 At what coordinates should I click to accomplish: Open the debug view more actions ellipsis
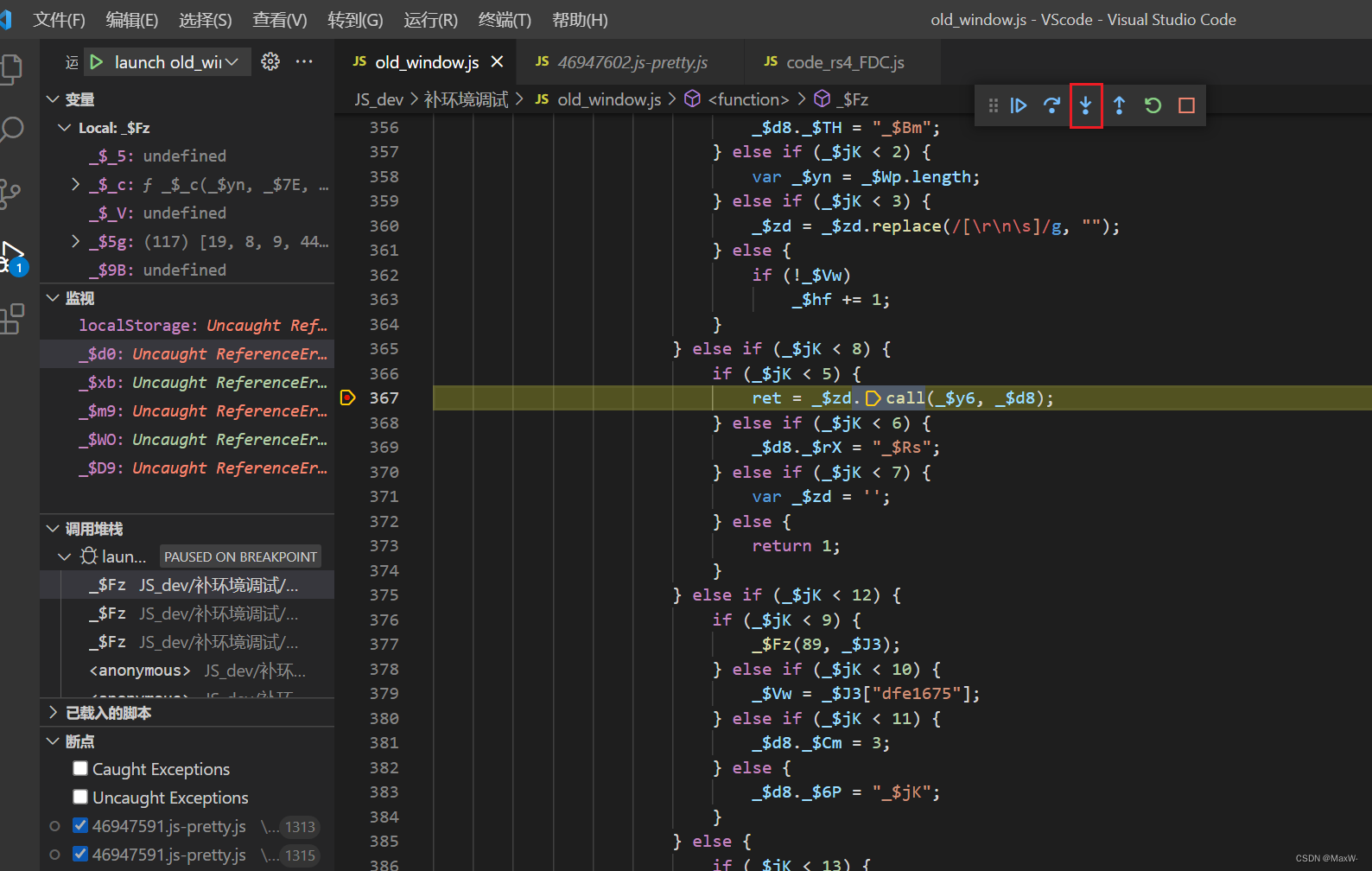click(x=304, y=61)
